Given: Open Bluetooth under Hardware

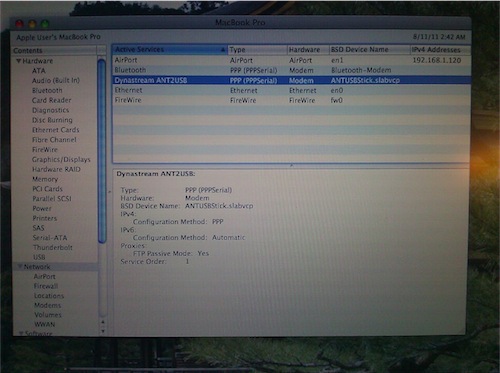Looking at the screenshot, I should point(47,90).
